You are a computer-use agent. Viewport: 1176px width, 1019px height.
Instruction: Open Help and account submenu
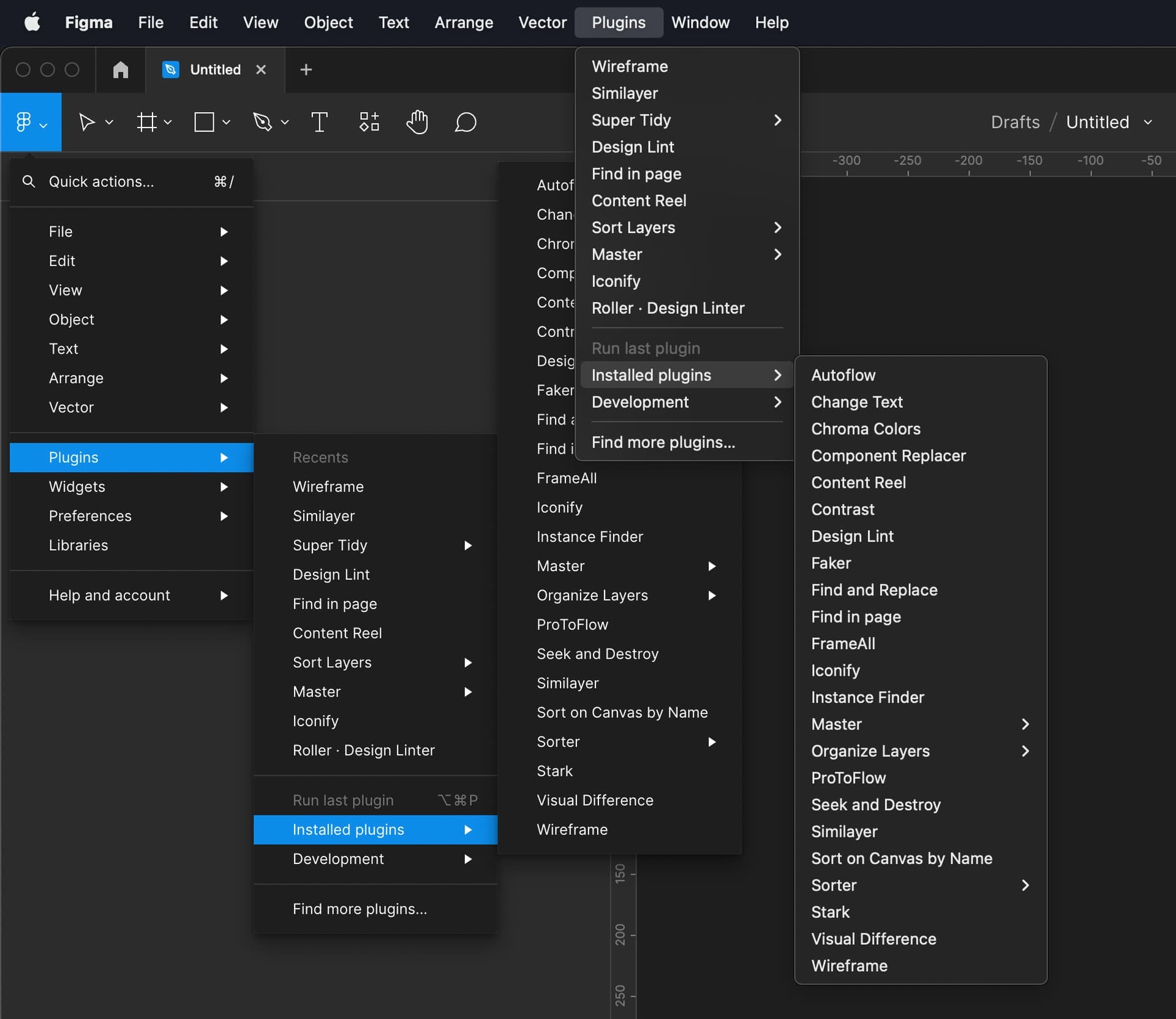coord(132,595)
